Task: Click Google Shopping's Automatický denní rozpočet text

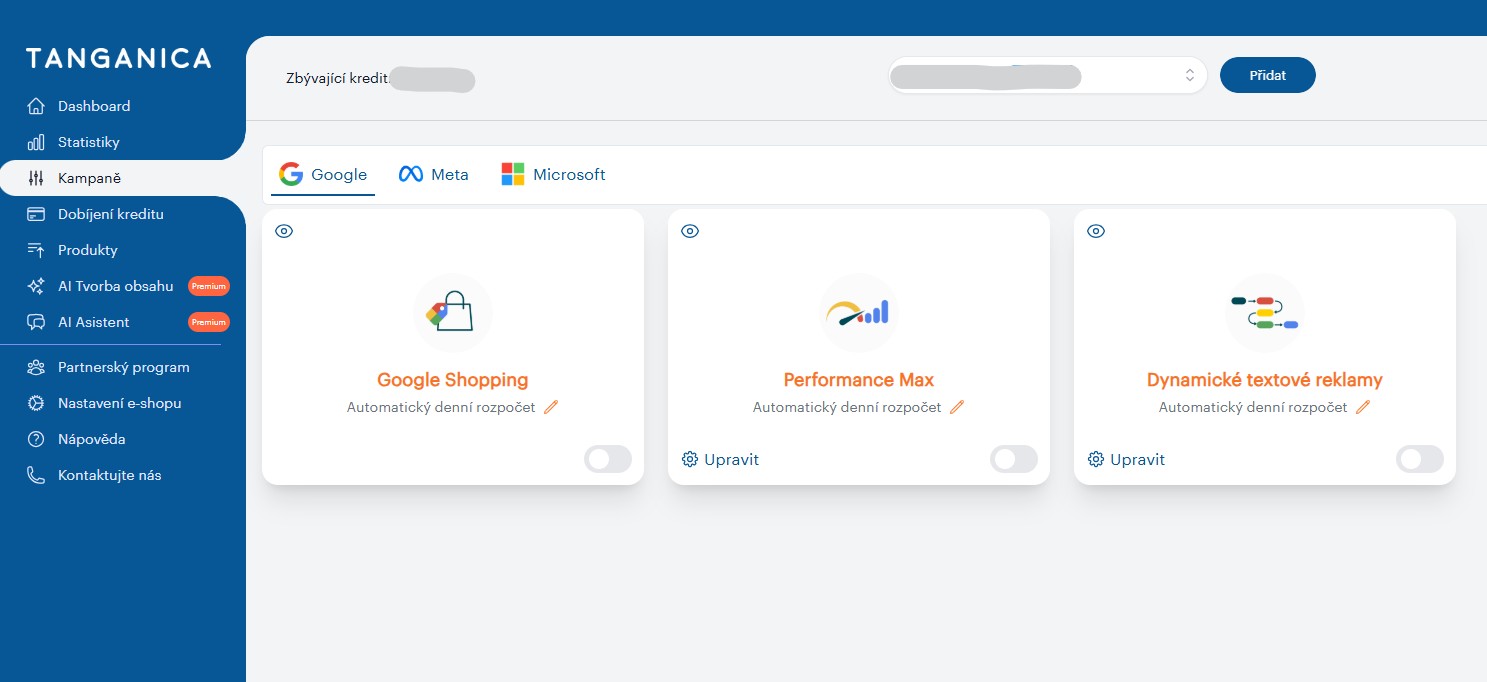Action: pos(441,407)
